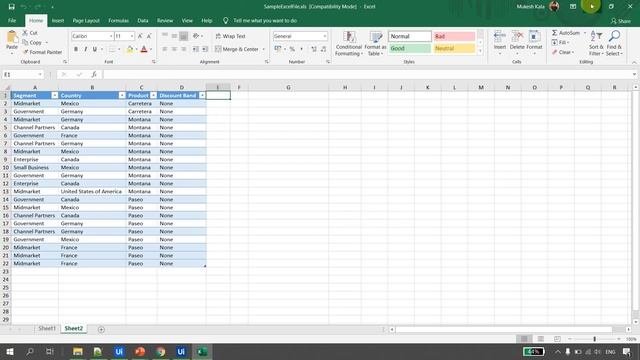Open Format as Table gallery
Screen dimensions: 640x360
tap(375, 43)
